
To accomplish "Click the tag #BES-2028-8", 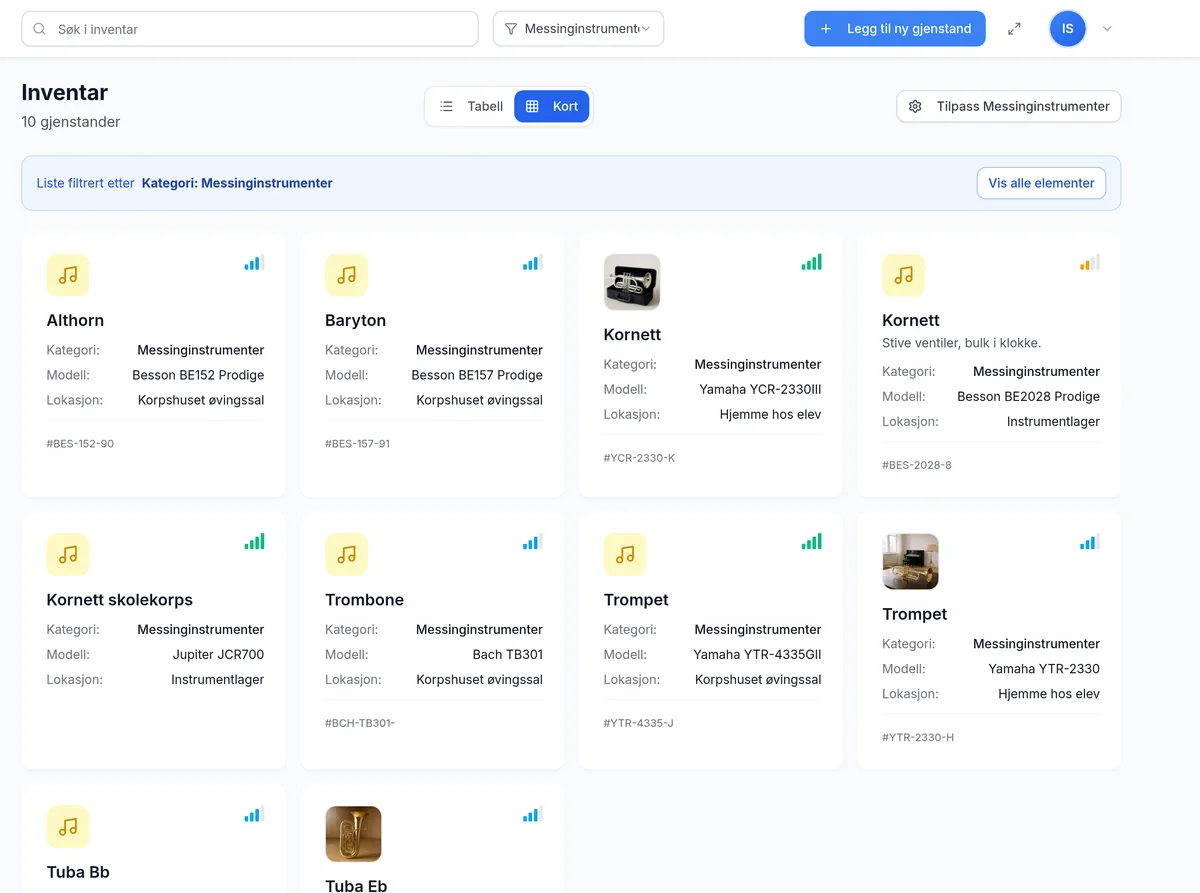I will [x=917, y=465].
